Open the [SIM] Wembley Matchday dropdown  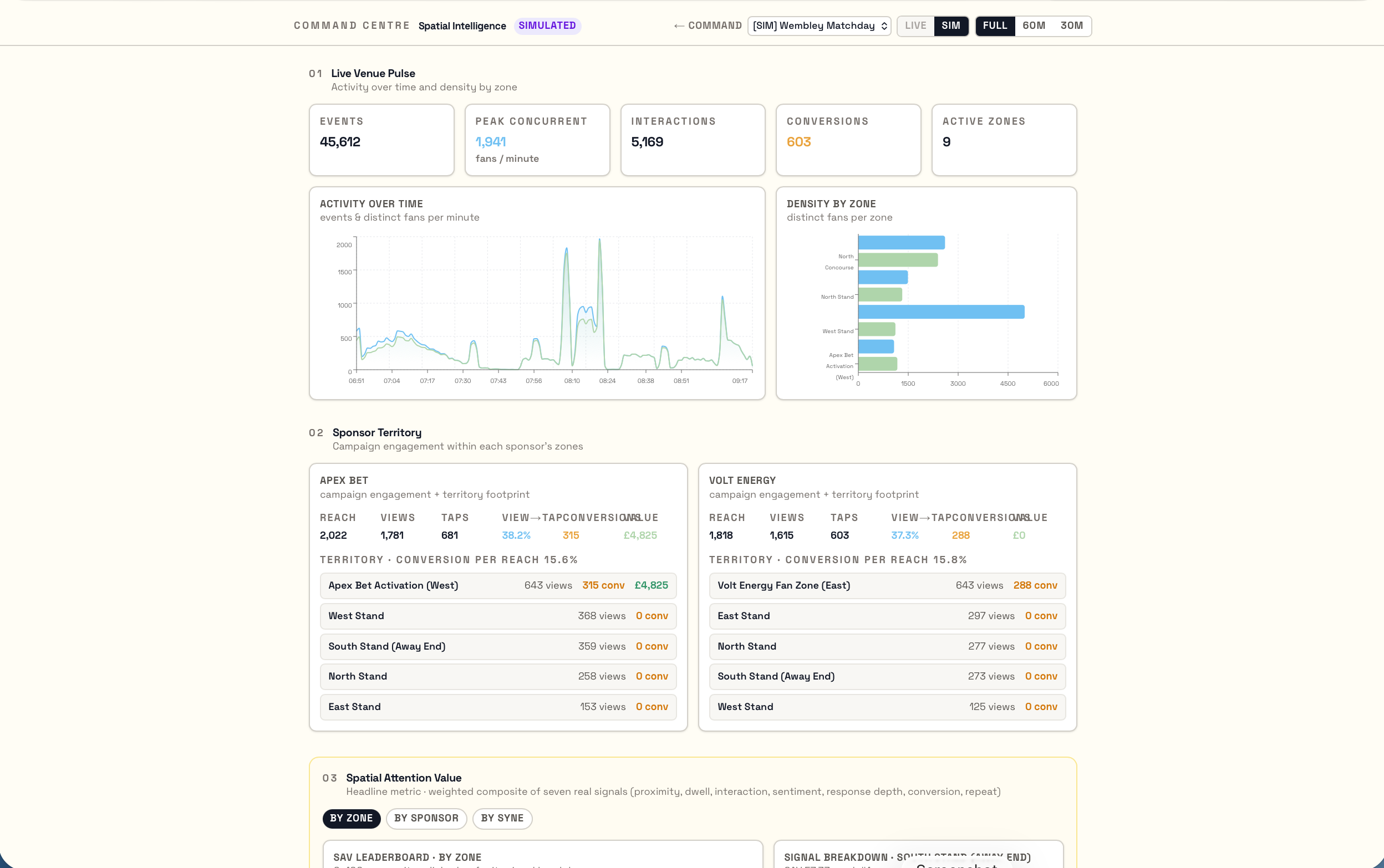click(x=819, y=26)
